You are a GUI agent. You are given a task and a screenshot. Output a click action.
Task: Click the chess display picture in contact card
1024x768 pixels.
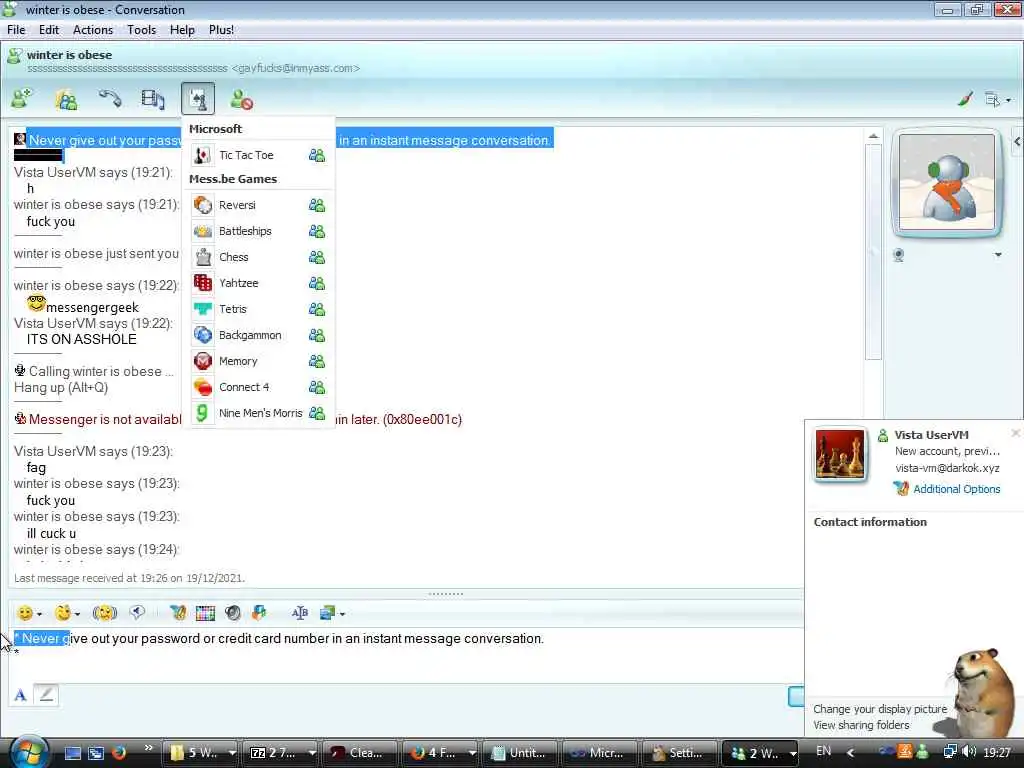pyautogui.click(x=840, y=455)
